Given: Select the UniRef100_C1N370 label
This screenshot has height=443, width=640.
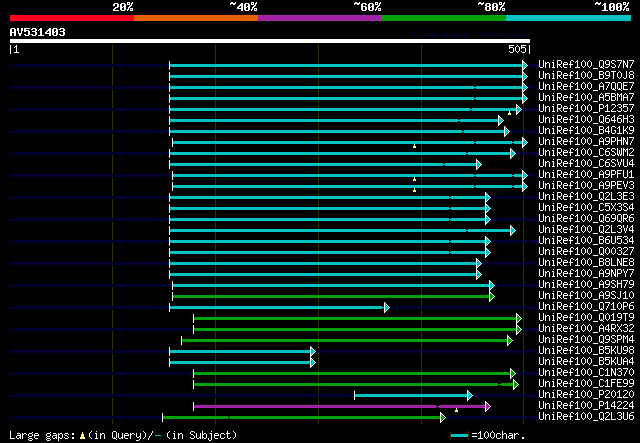Looking at the screenshot, I should (586, 373).
